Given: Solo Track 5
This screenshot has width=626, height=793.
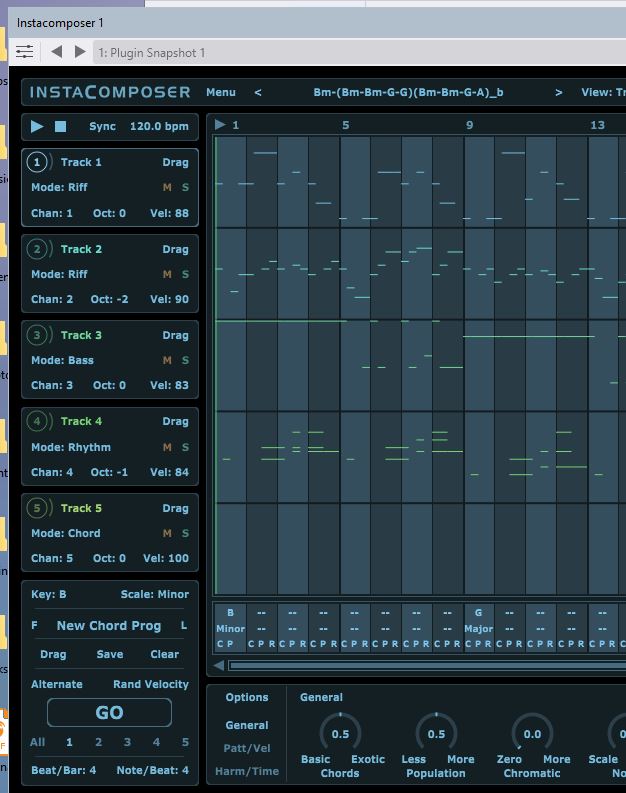Looking at the screenshot, I should (x=186, y=533).
